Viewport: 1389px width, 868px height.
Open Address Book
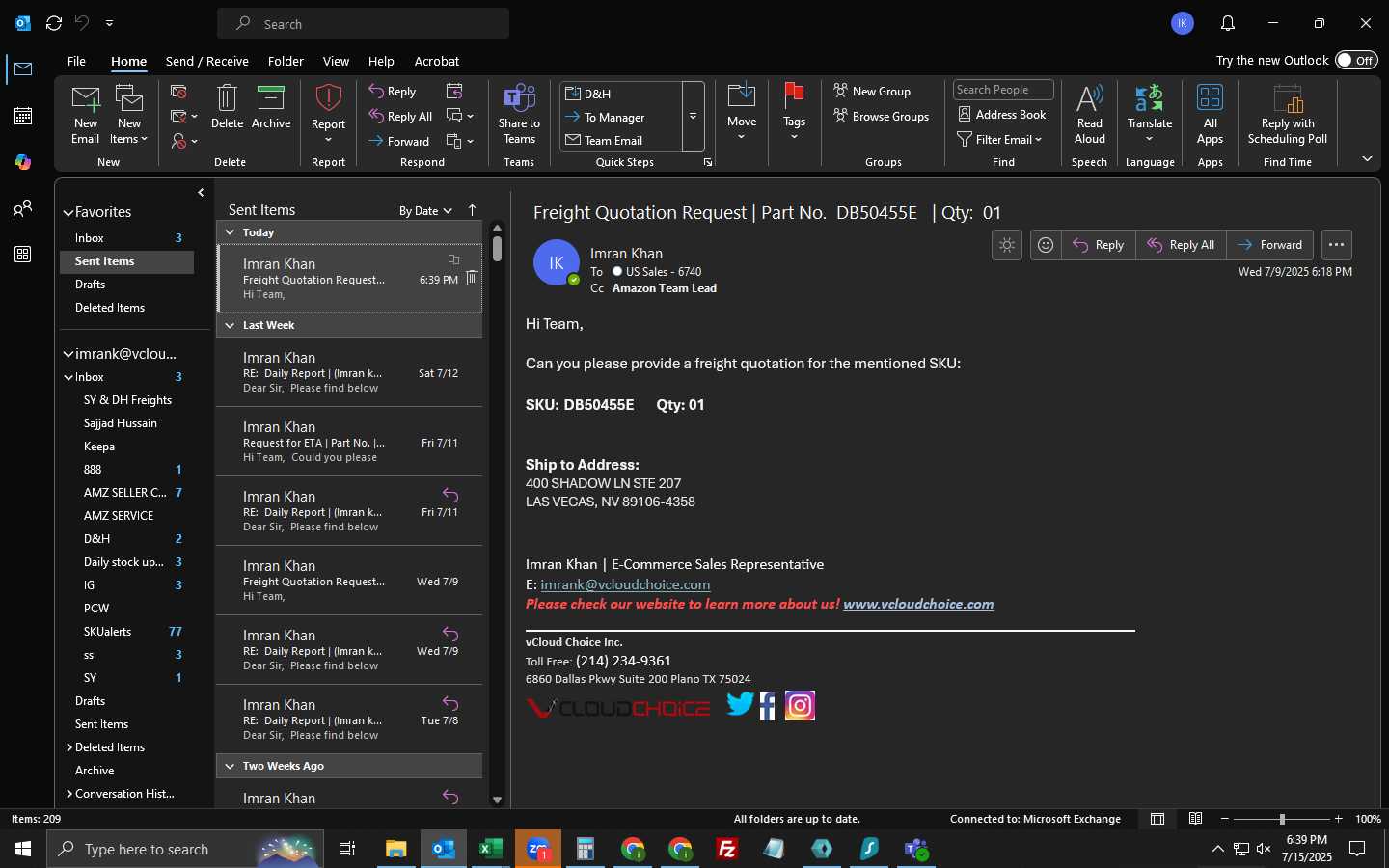click(1001, 114)
